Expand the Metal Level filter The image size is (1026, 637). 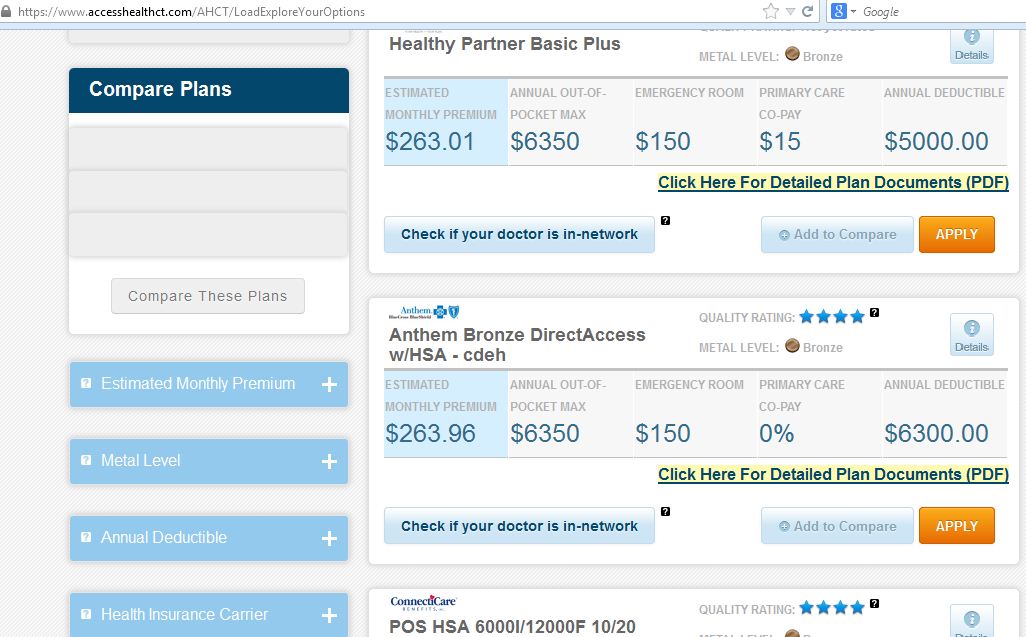[x=328, y=461]
